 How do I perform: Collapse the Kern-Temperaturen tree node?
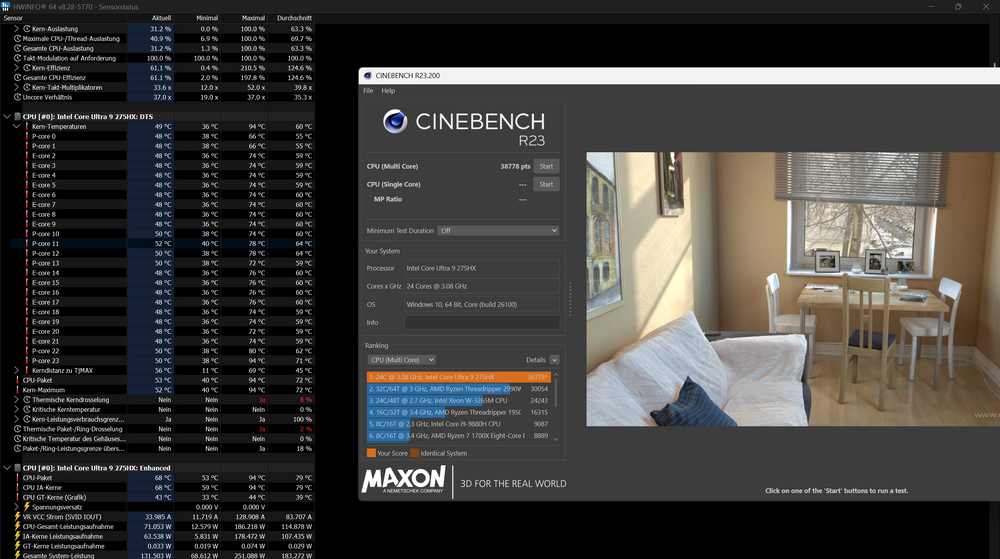tap(17, 127)
